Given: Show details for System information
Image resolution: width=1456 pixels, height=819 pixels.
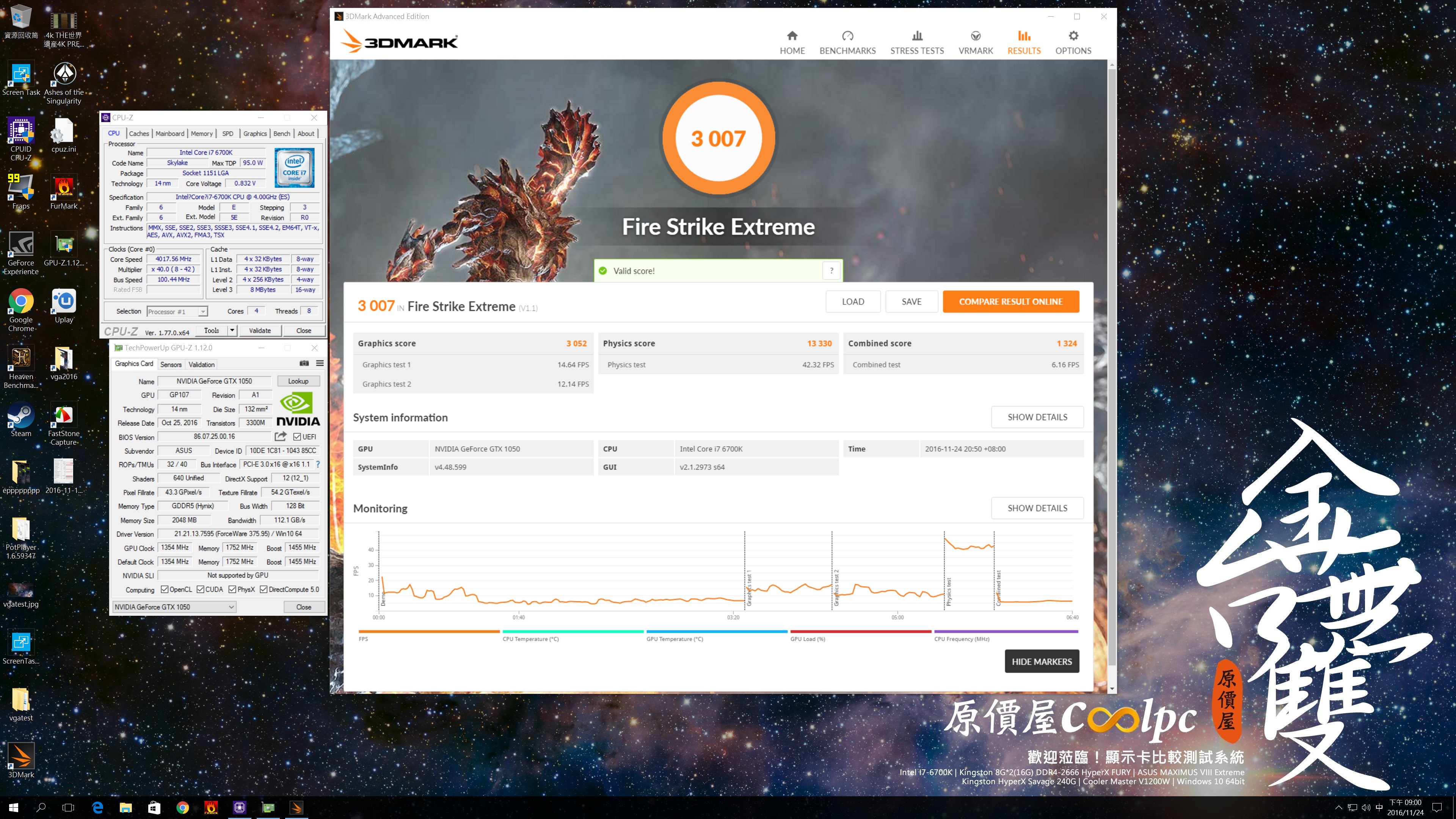Looking at the screenshot, I should pos(1037,417).
